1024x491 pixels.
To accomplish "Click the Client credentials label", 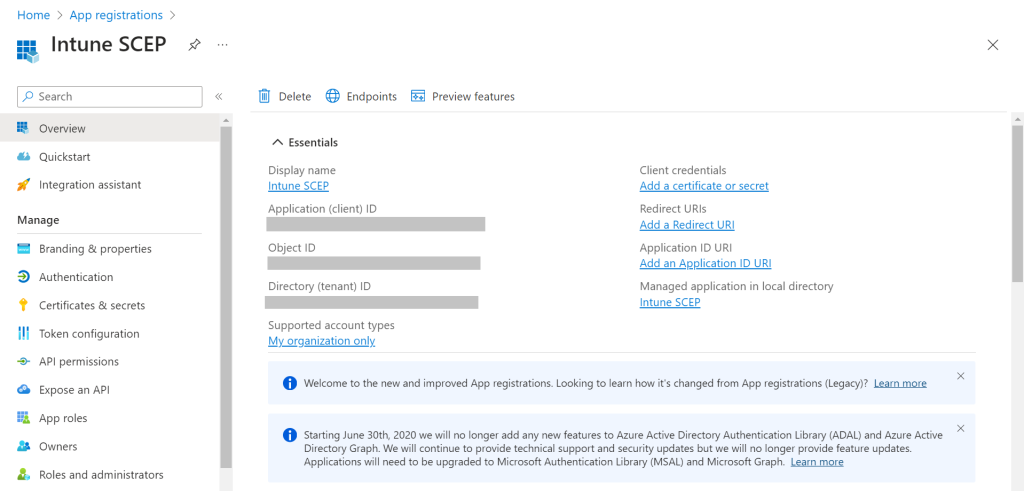I will [683, 170].
